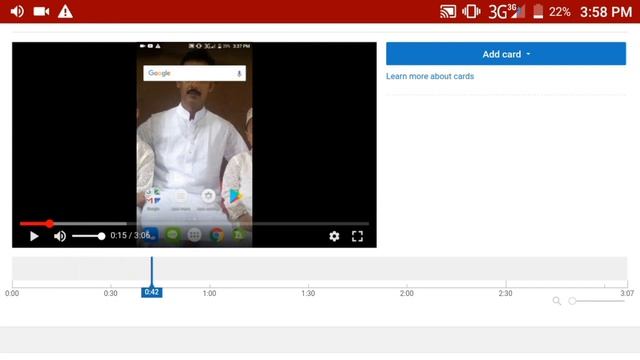Play the video in the player
Image resolution: width=640 pixels, height=360 pixels.
tap(34, 236)
